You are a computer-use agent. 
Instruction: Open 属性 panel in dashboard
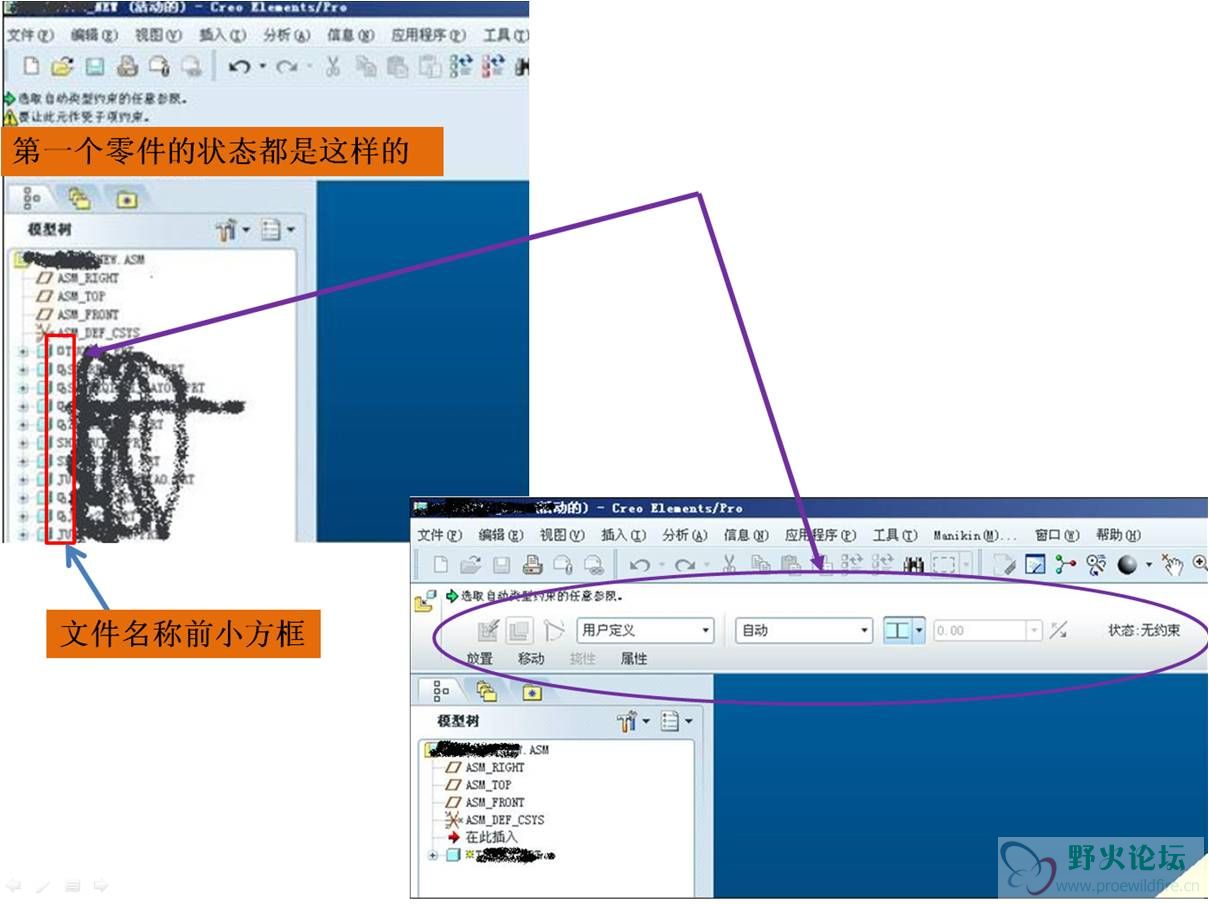click(x=634, y=659)
